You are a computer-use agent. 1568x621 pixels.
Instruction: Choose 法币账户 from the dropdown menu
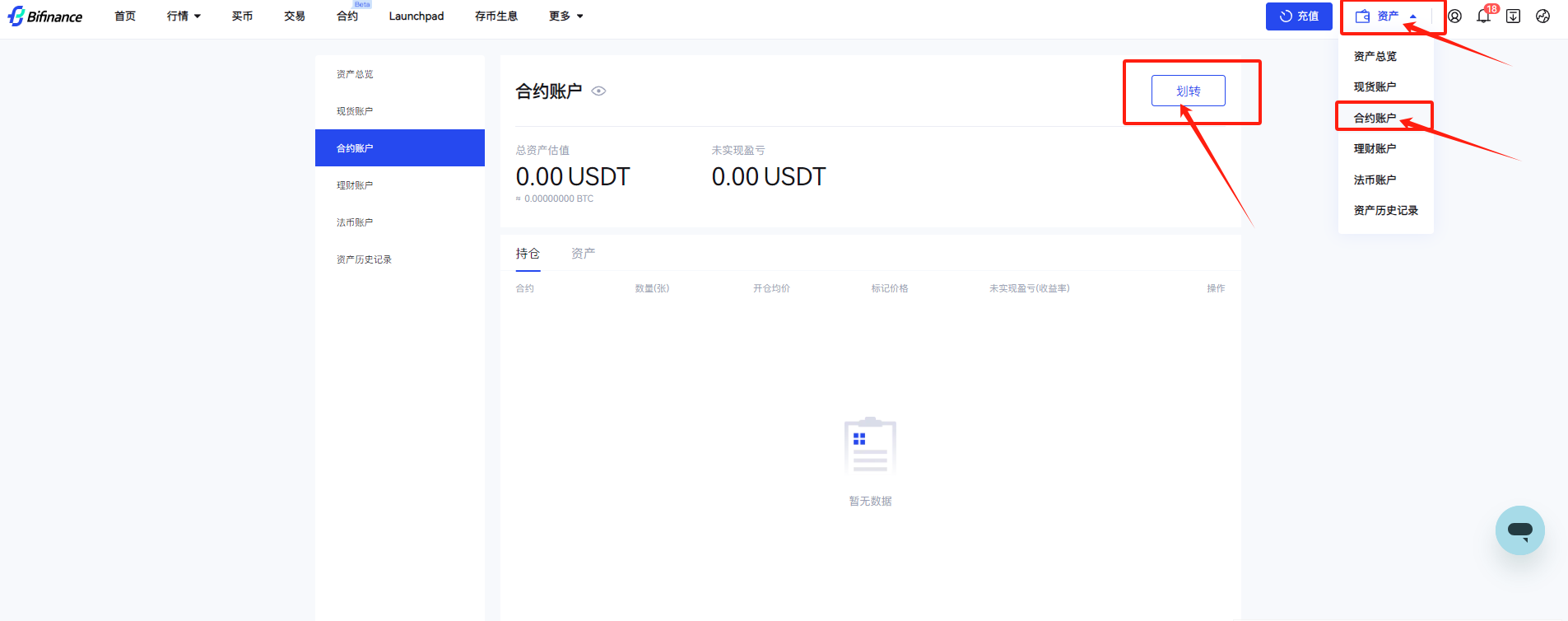tap(1375, 180)
